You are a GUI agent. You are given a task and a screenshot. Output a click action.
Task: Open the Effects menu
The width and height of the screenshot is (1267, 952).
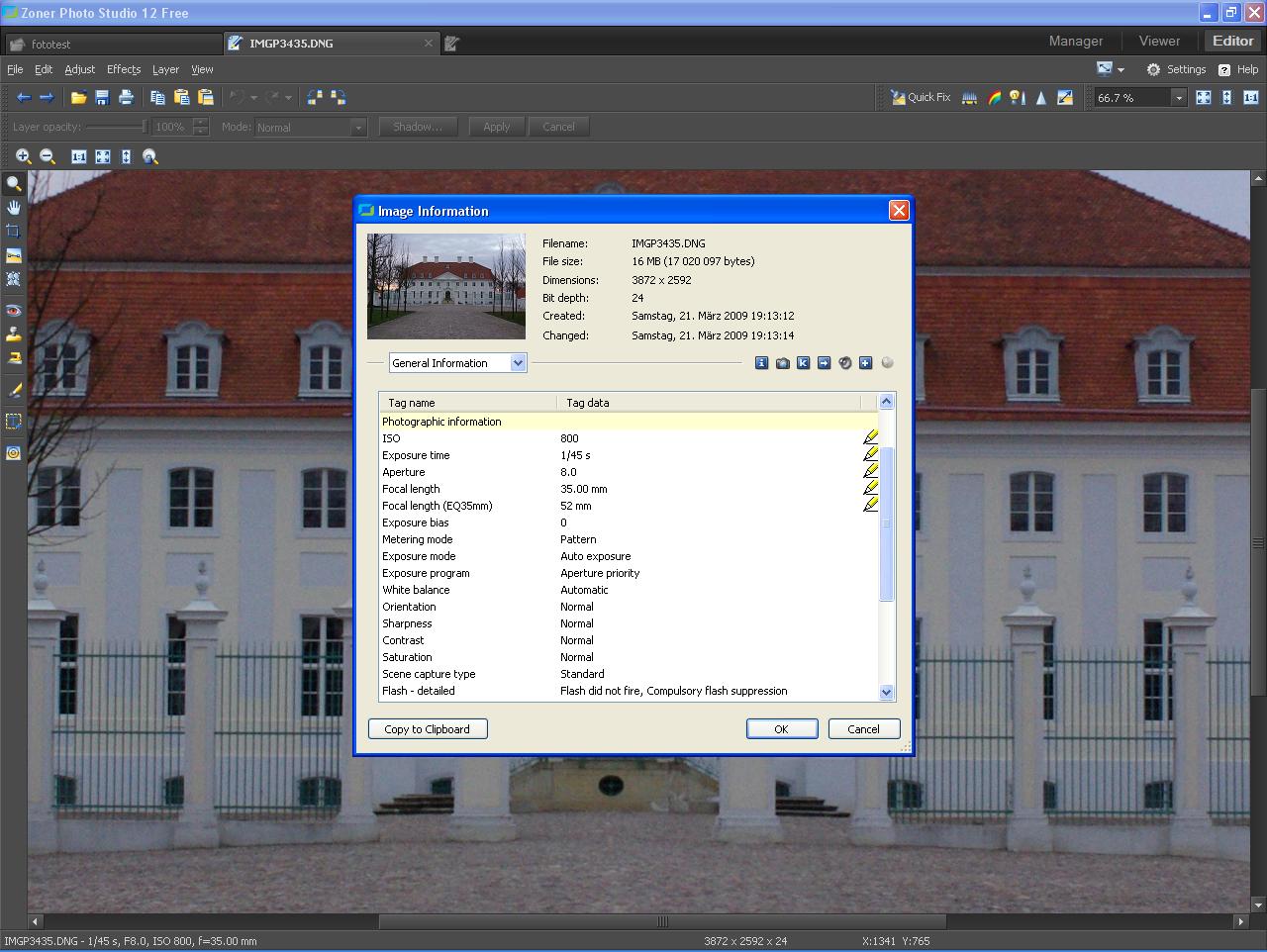[x=124, y=69]
